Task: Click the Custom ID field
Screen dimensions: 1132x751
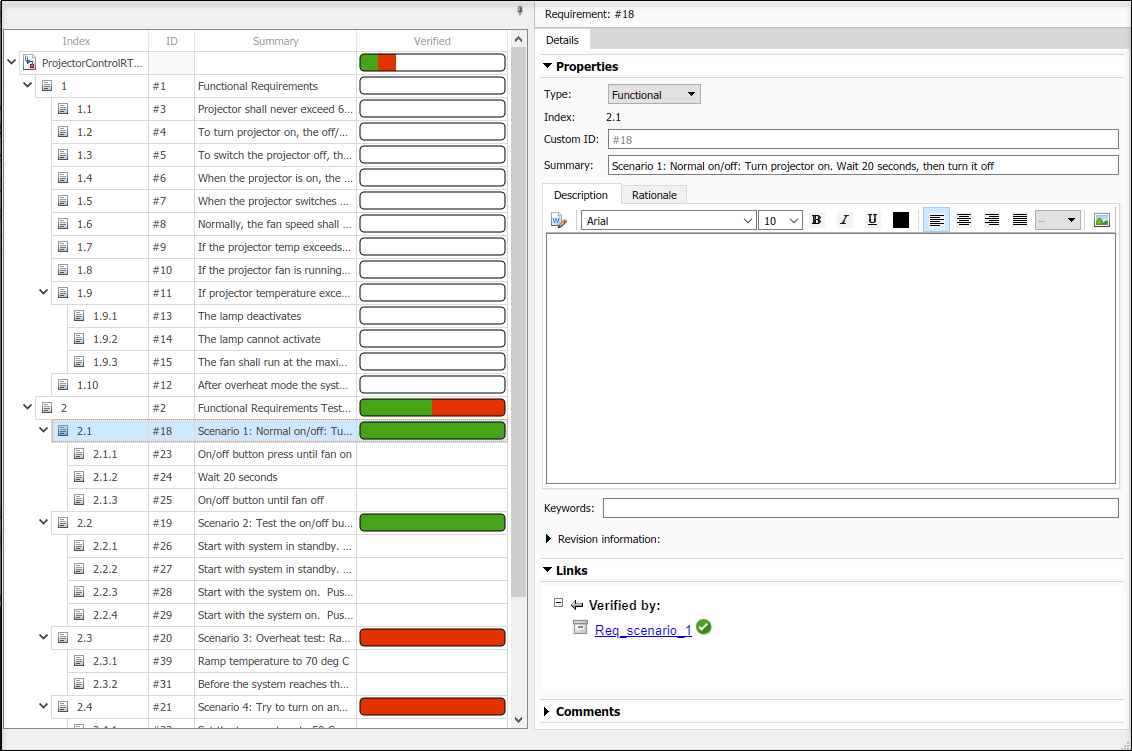Action: coord(863,139)
